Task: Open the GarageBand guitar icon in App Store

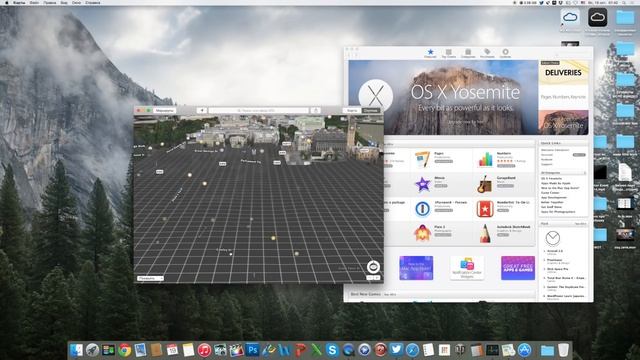Action: pos(485,184)
